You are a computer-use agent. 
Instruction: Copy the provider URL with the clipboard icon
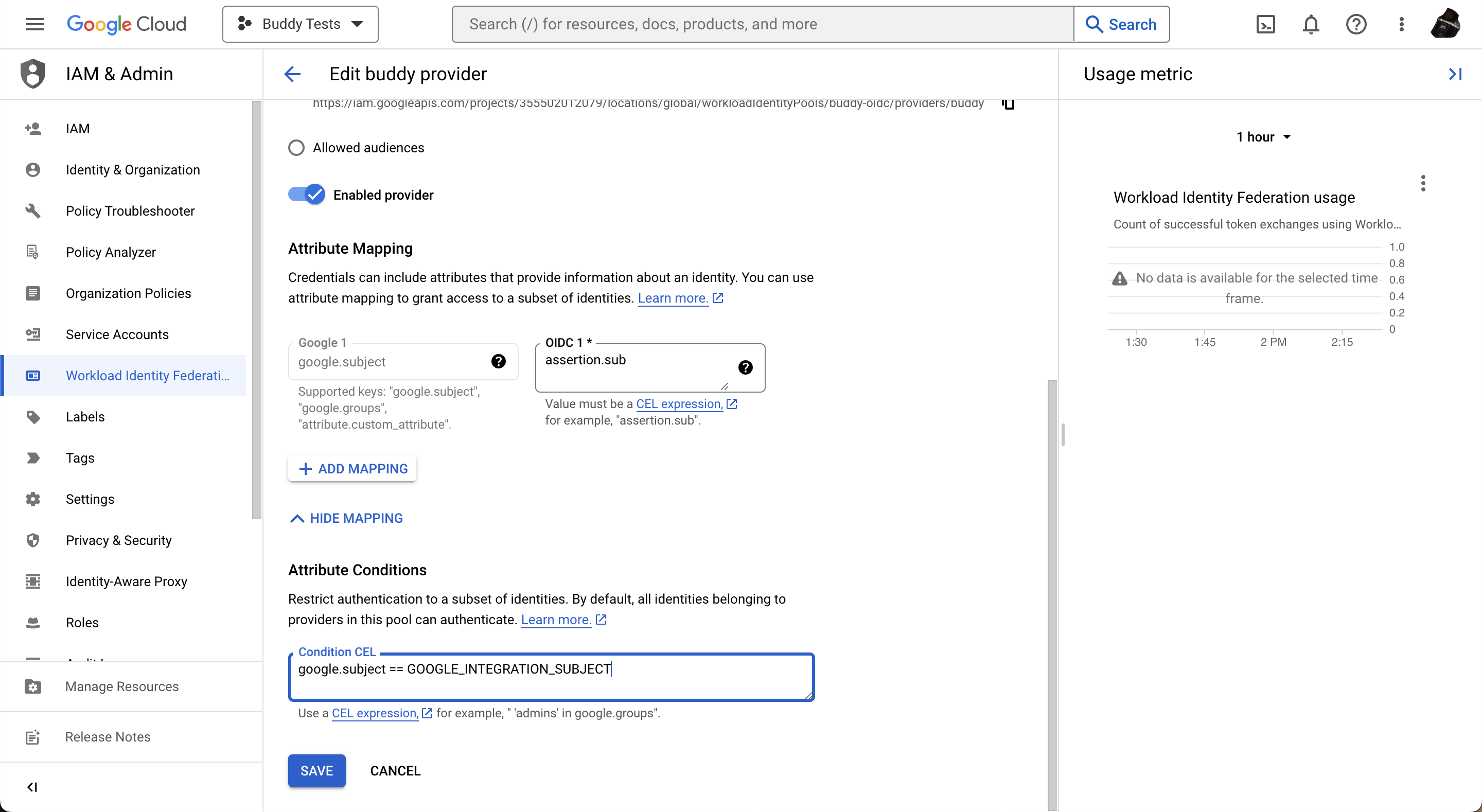(x=1008, y=103)
